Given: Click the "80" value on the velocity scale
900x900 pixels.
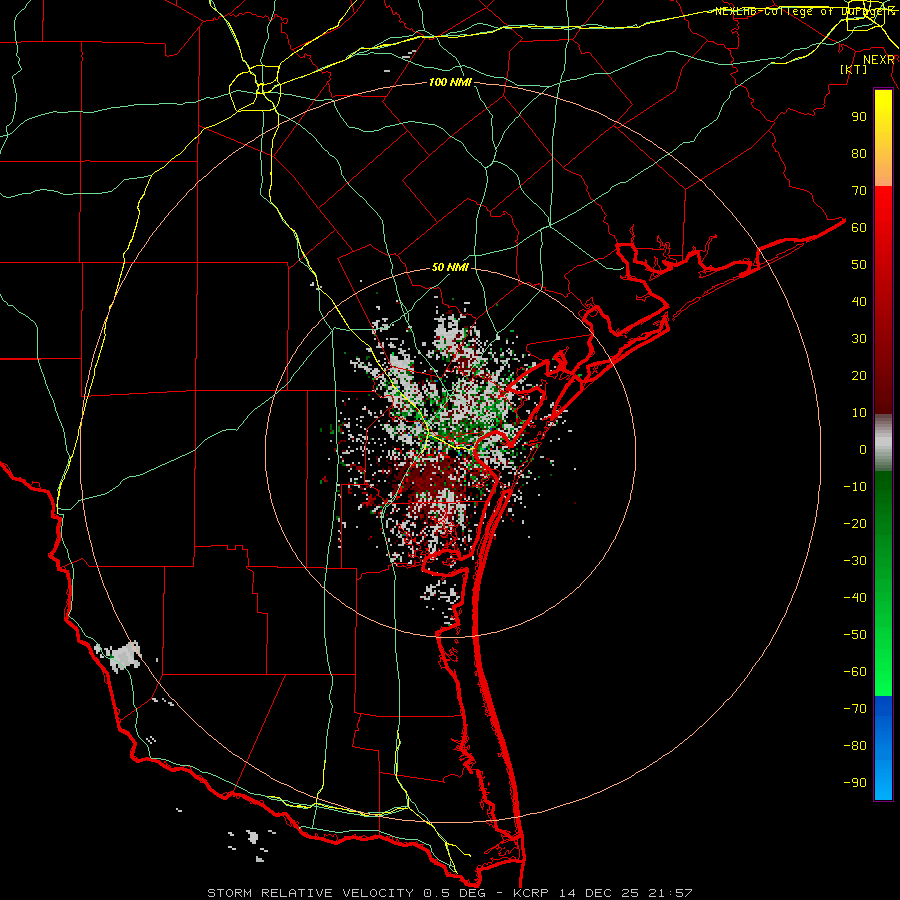Looking at the screenshot, I should 859,153.
